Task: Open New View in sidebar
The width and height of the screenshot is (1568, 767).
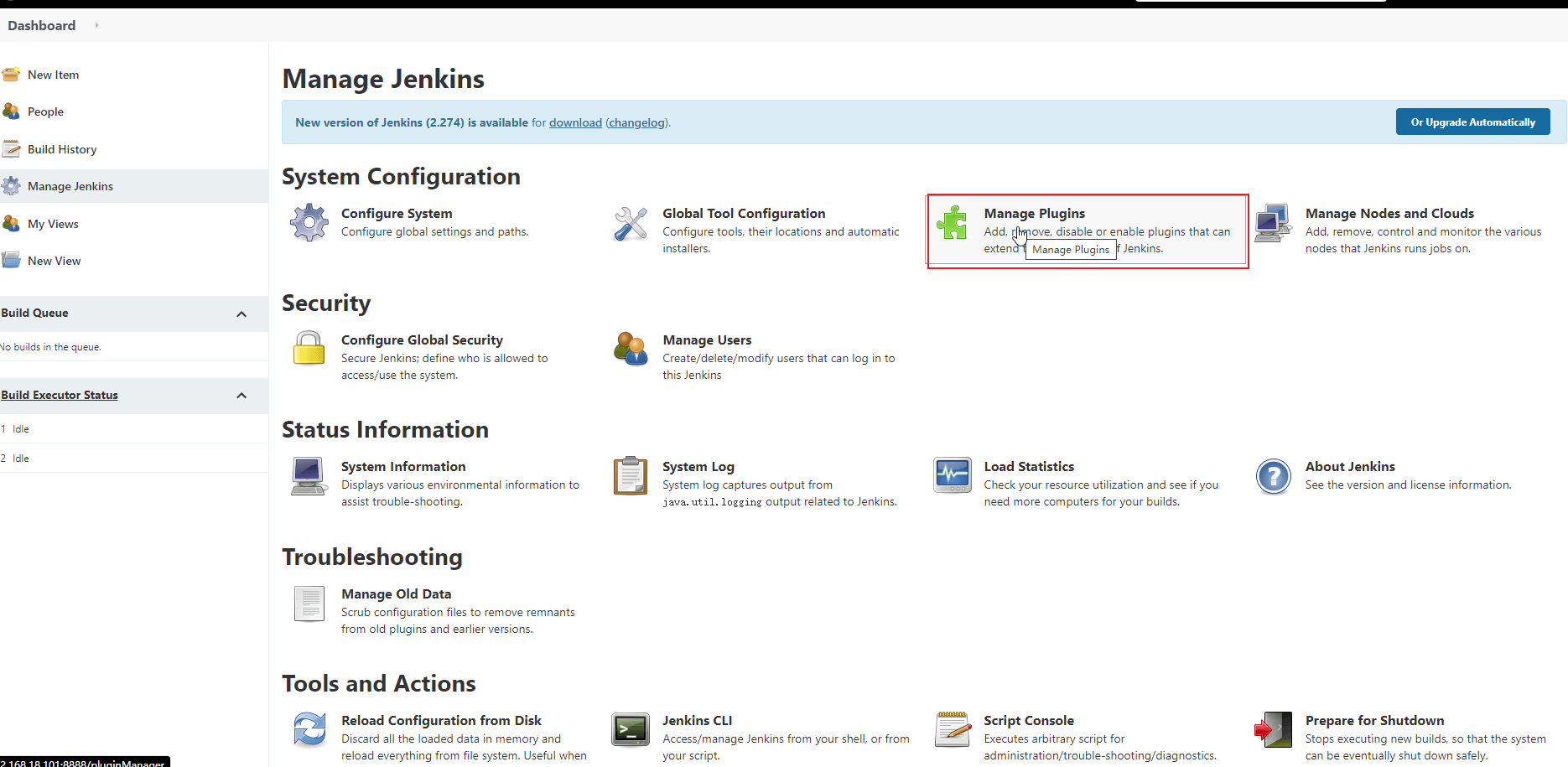Action: point(54,261)
